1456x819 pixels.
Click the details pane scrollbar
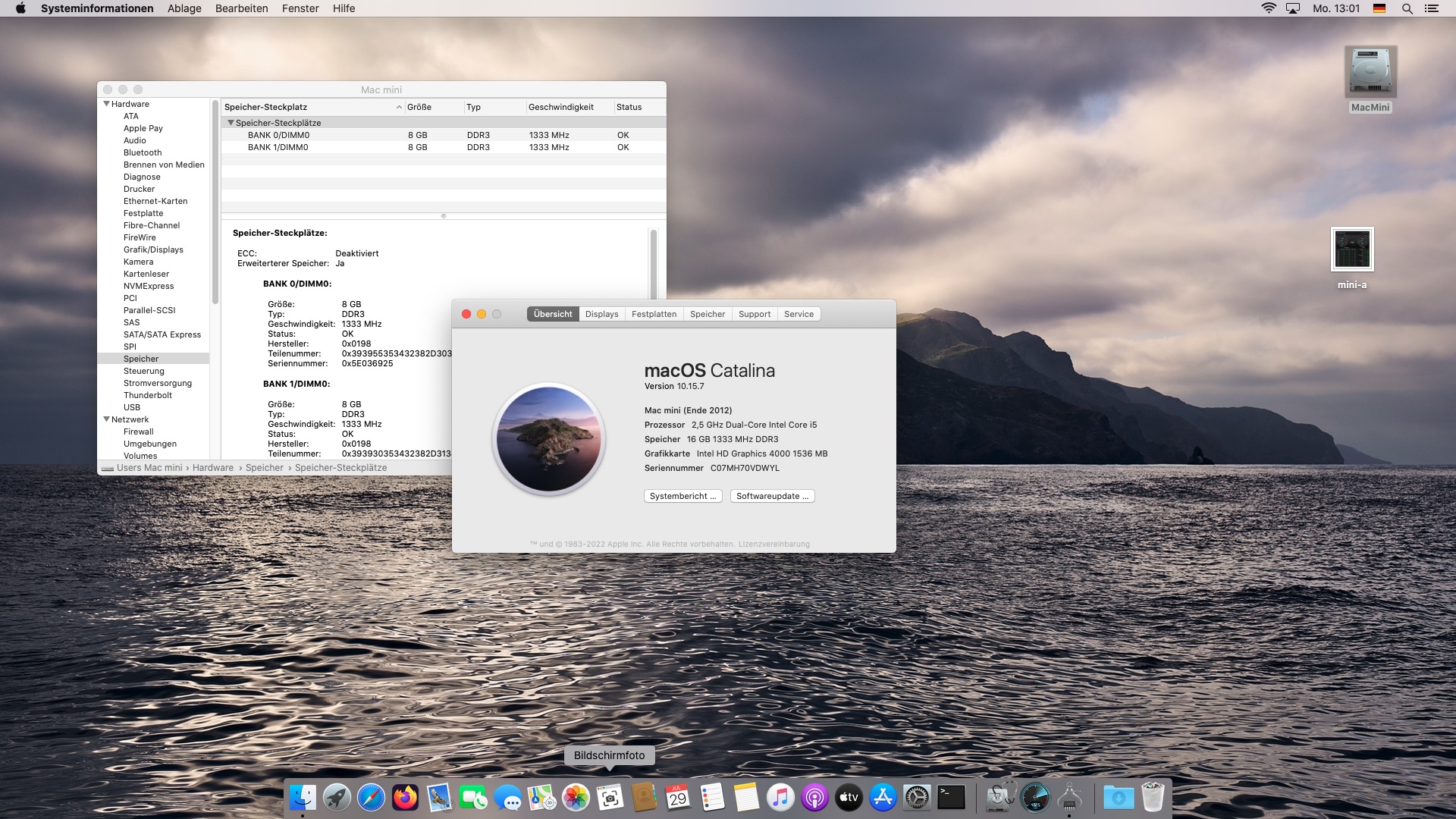click(x=654, y=265)
